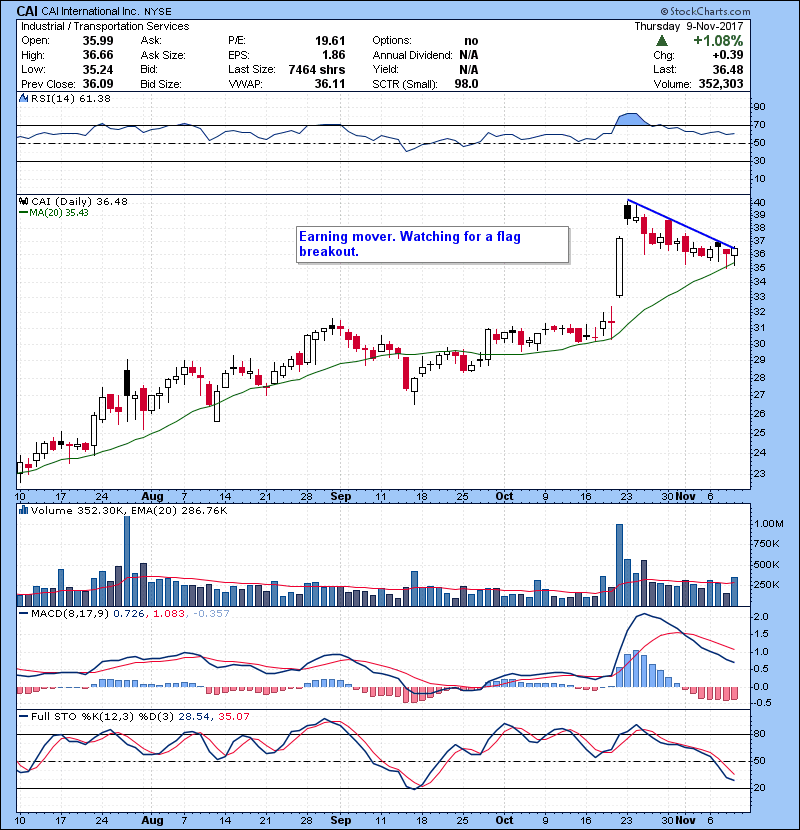Click the 1.00M volume axis label

click(x=768, y=524)
